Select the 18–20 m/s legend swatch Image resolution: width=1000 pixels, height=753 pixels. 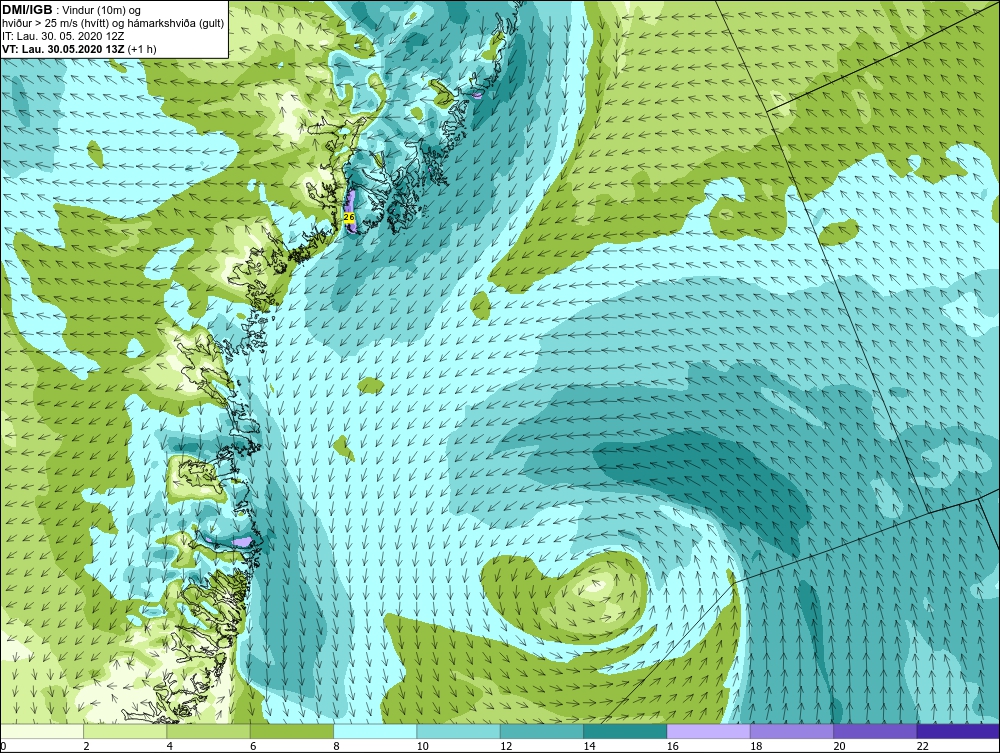click(x=791, y=731)
